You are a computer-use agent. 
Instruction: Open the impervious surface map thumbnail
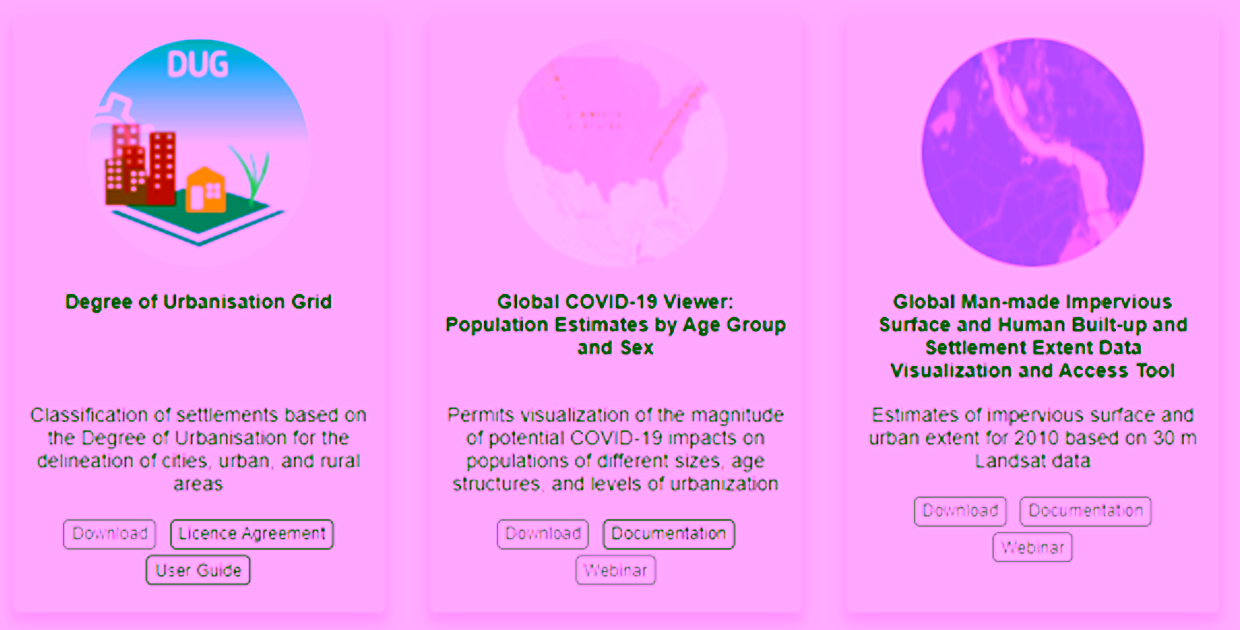click(1032, 152)
